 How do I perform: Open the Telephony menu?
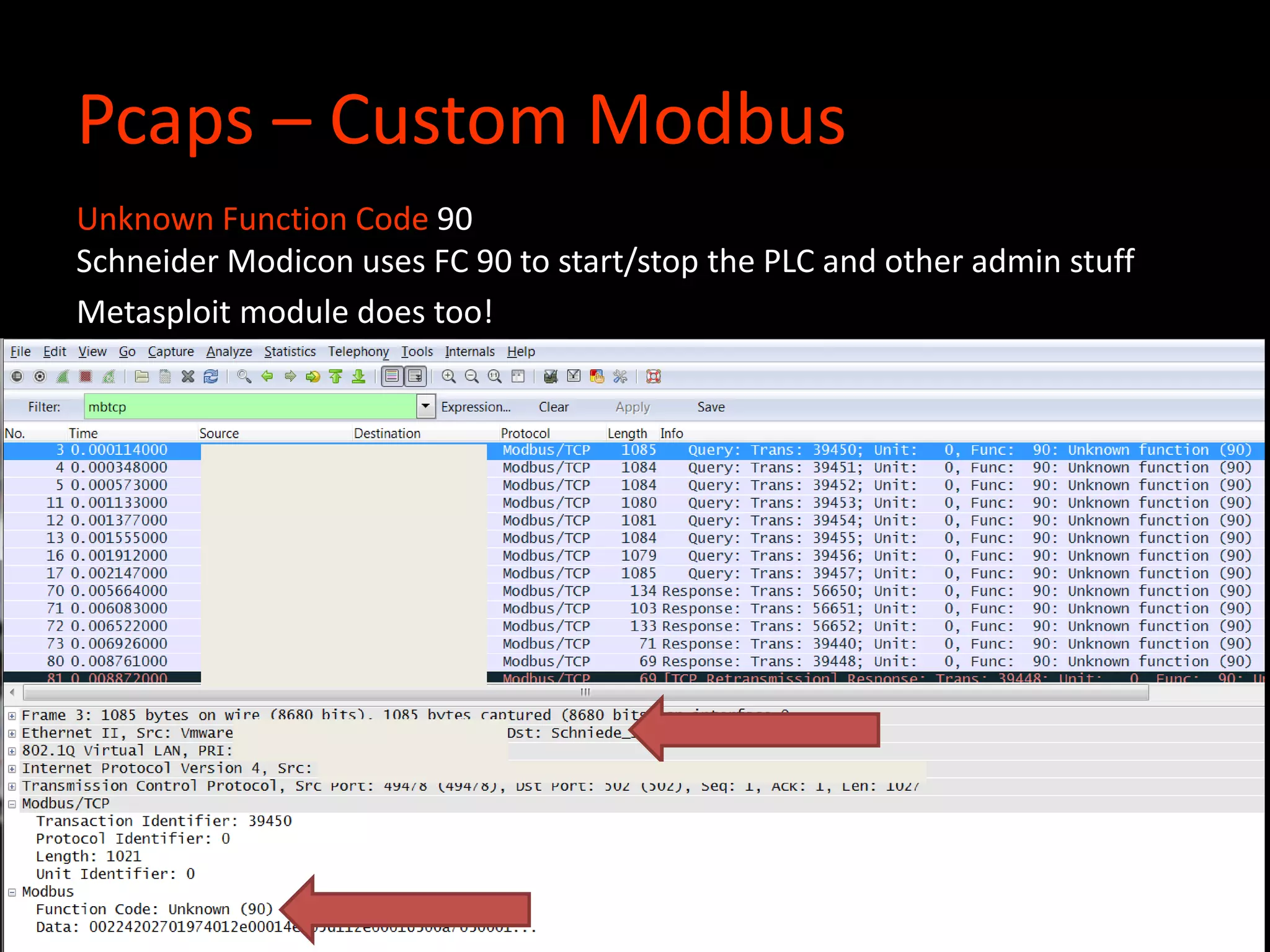click(358, 351)
